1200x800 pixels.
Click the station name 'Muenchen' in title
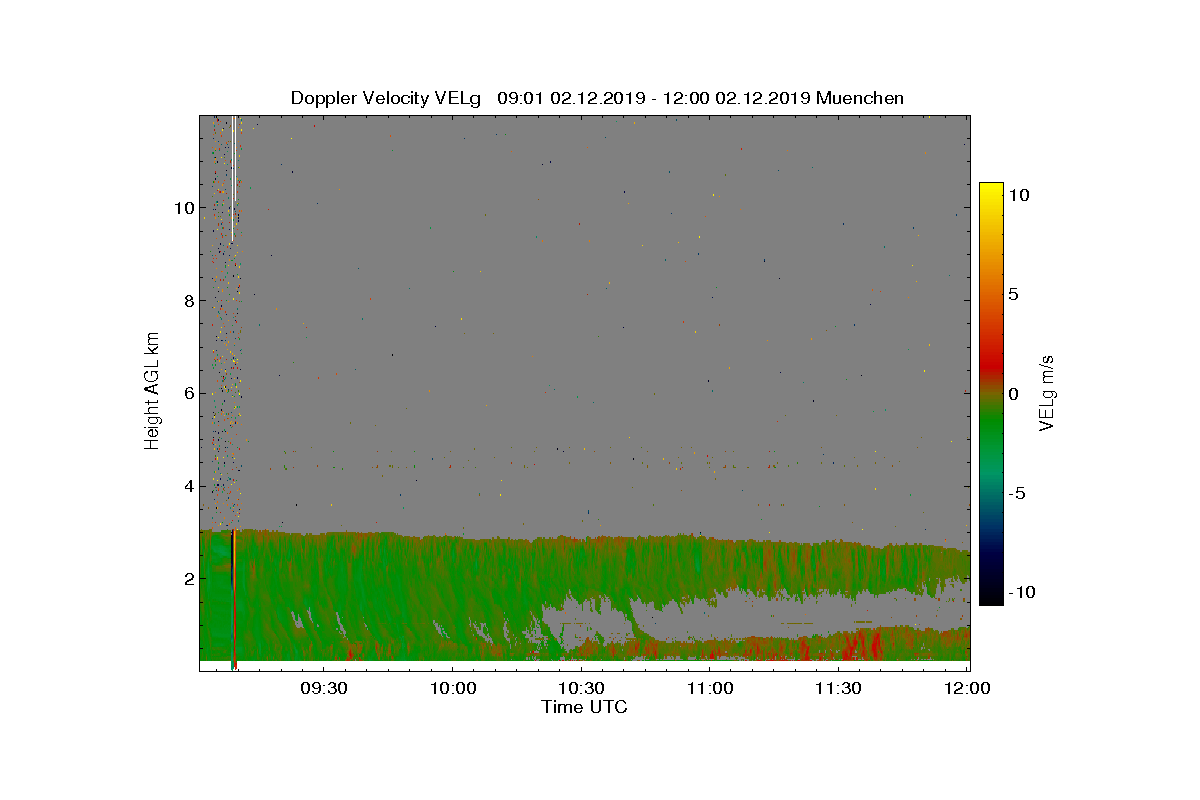(861, 98)
